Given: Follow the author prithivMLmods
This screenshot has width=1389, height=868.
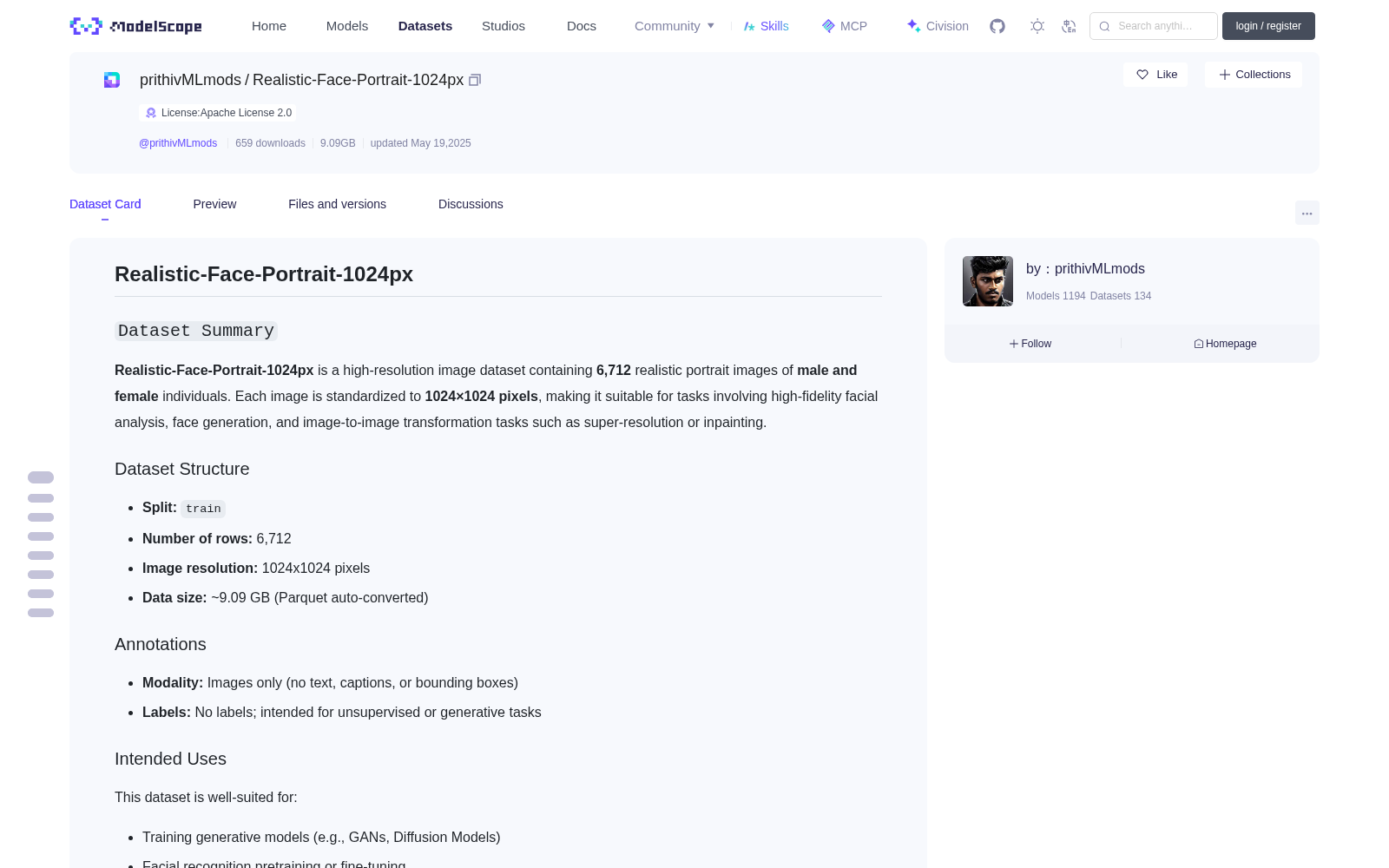Looking at the screenshot, I should pos(1030,344).
